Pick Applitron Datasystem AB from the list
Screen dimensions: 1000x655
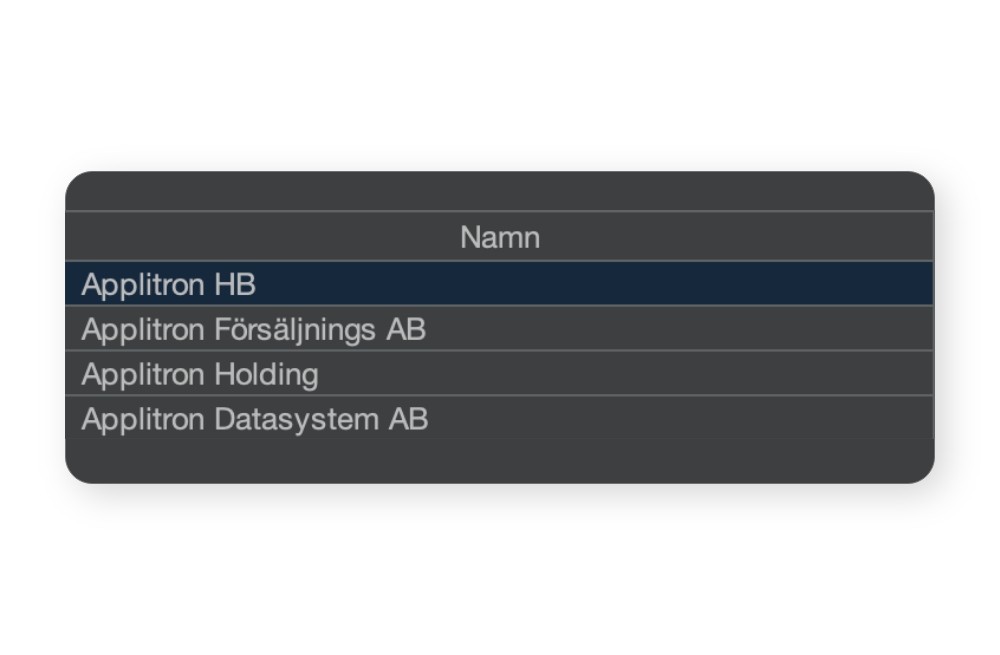tap(499, 418)
